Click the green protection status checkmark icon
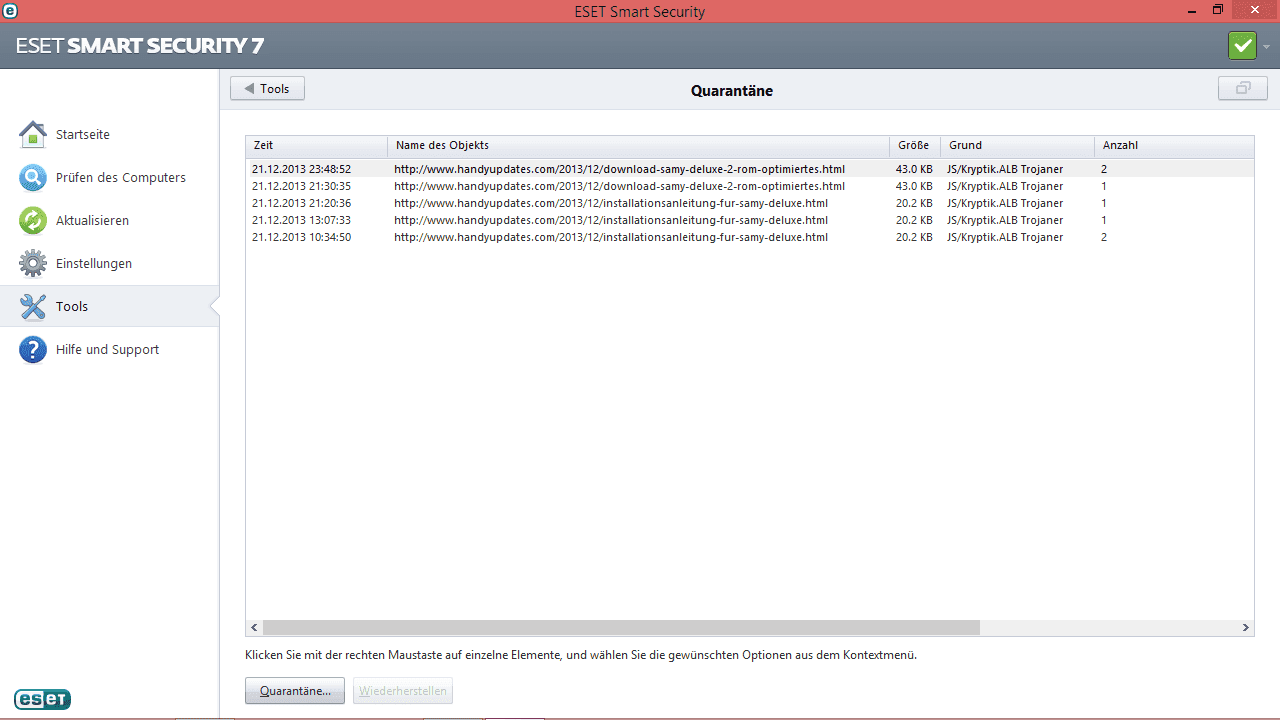Screen dimensions: 1280x720 (1242, 46)
